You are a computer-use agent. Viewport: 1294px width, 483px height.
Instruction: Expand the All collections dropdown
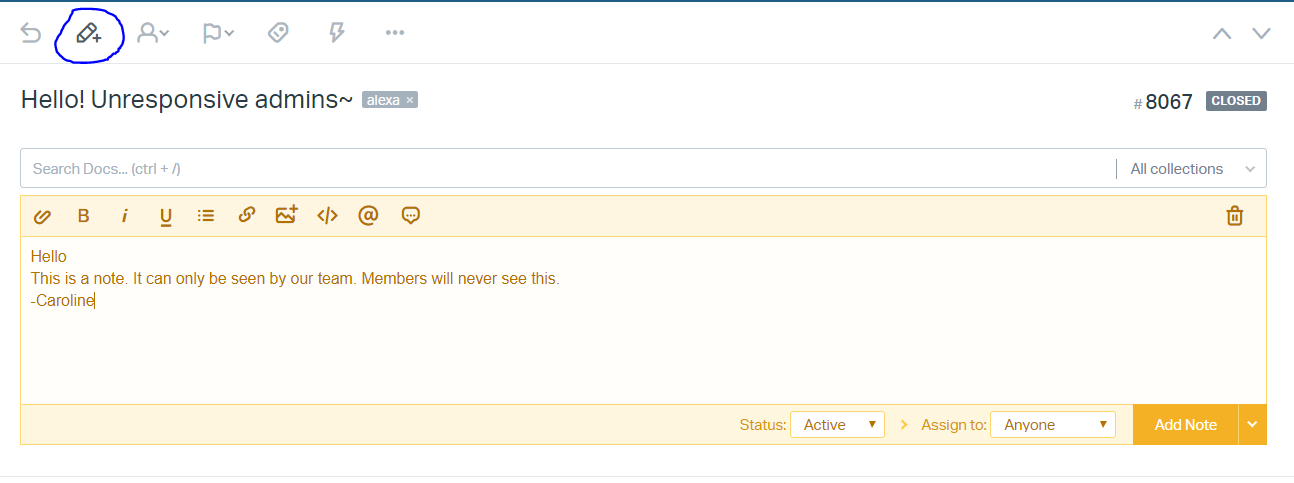1191,169
